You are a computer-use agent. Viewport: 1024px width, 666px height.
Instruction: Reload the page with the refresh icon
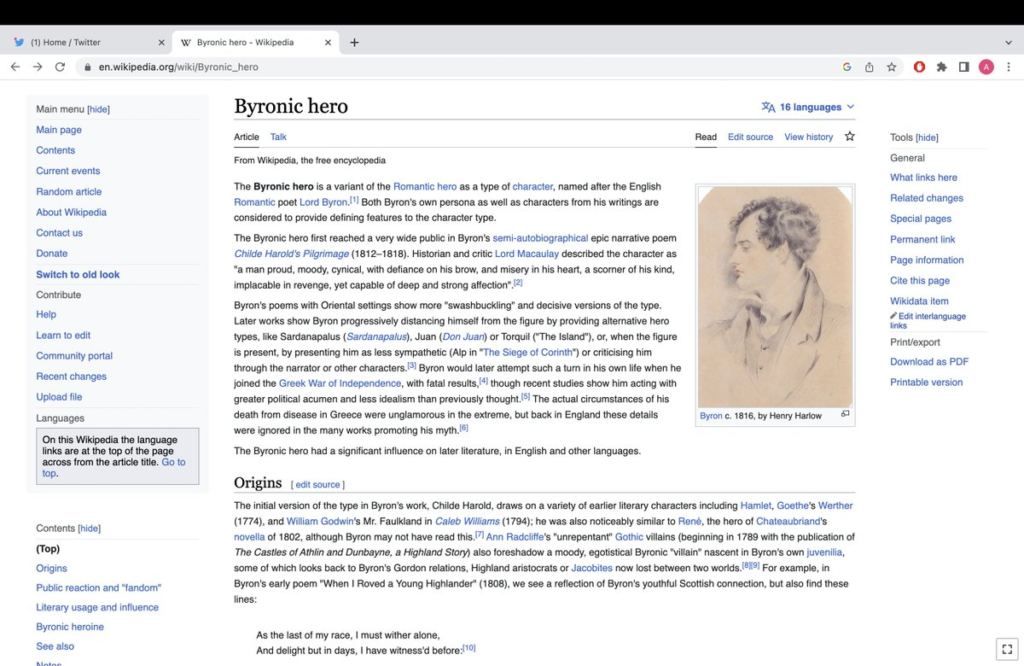(x=60, y=67)
